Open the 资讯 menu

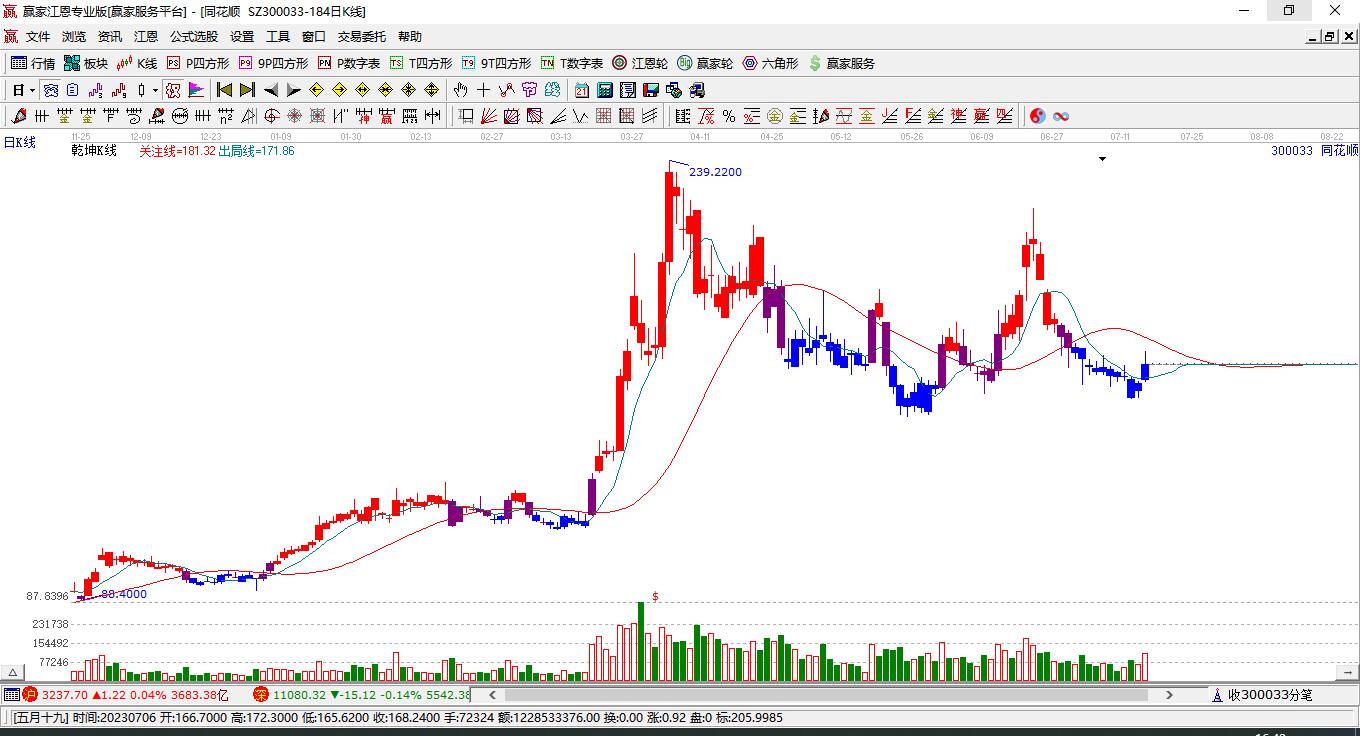(110, 37)
